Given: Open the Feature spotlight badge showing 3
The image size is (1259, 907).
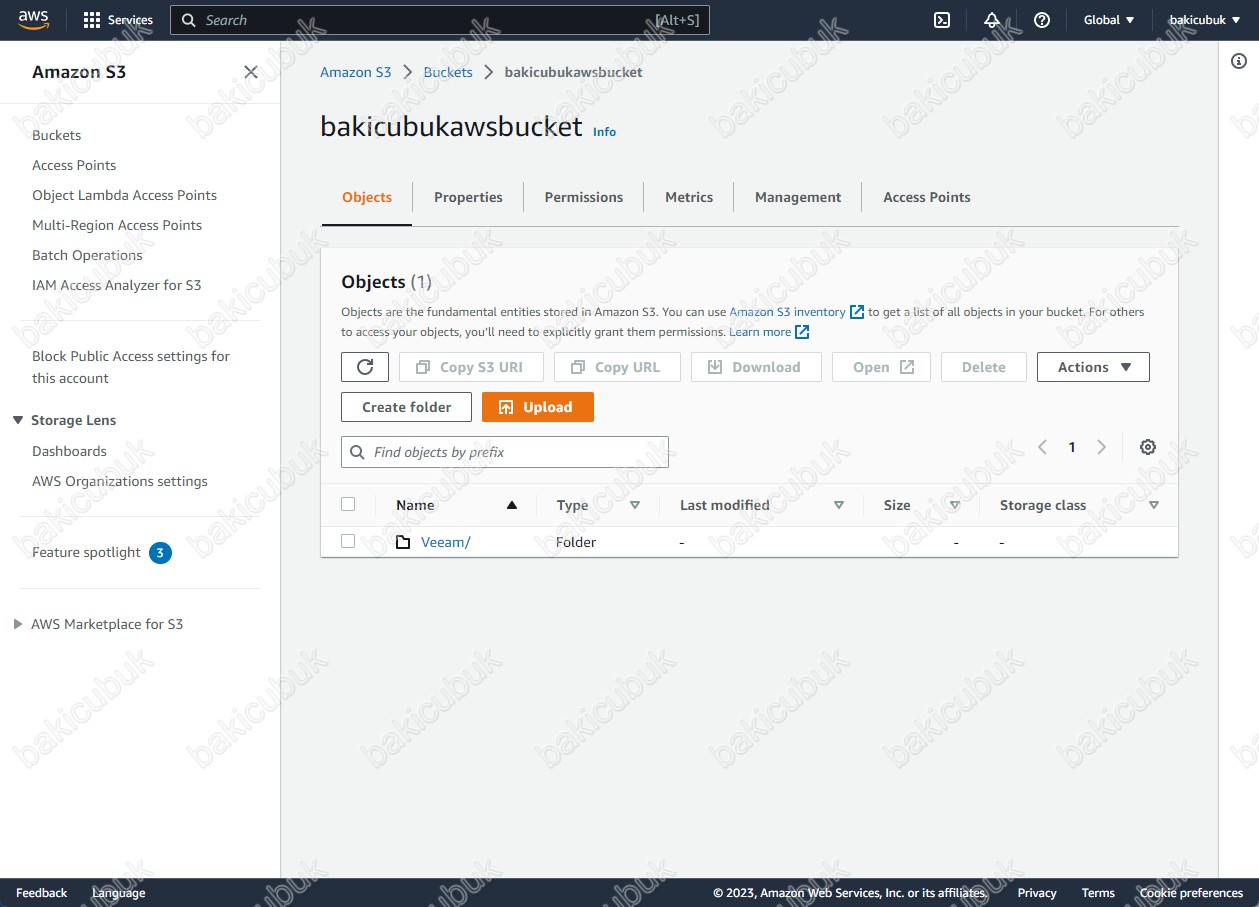Looking at the screenshot, I should tap(160, 553).
